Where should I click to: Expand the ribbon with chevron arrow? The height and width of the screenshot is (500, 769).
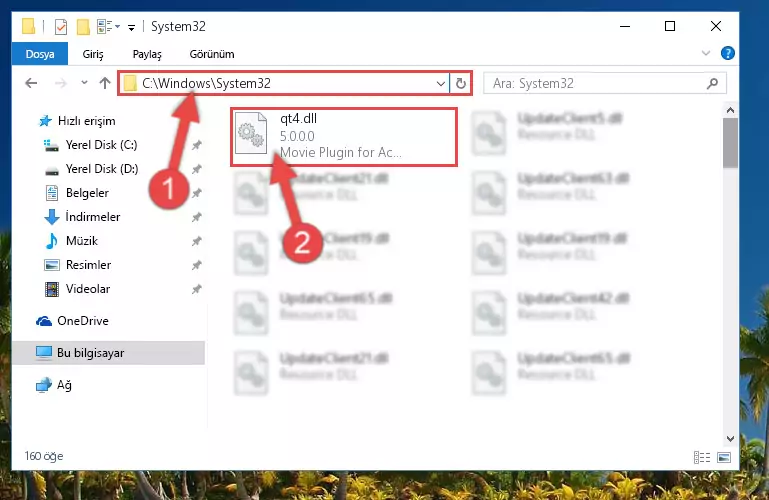coord(706,53)
